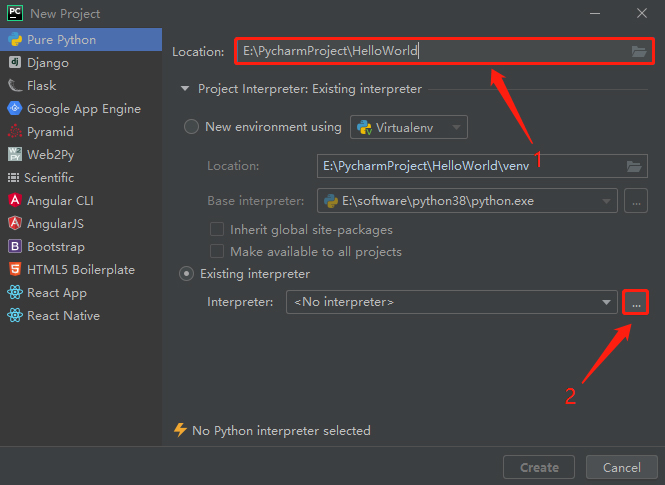Screen dimensions: 665x485
Task: Select New environment using radio button
Action: pos(191,127)
